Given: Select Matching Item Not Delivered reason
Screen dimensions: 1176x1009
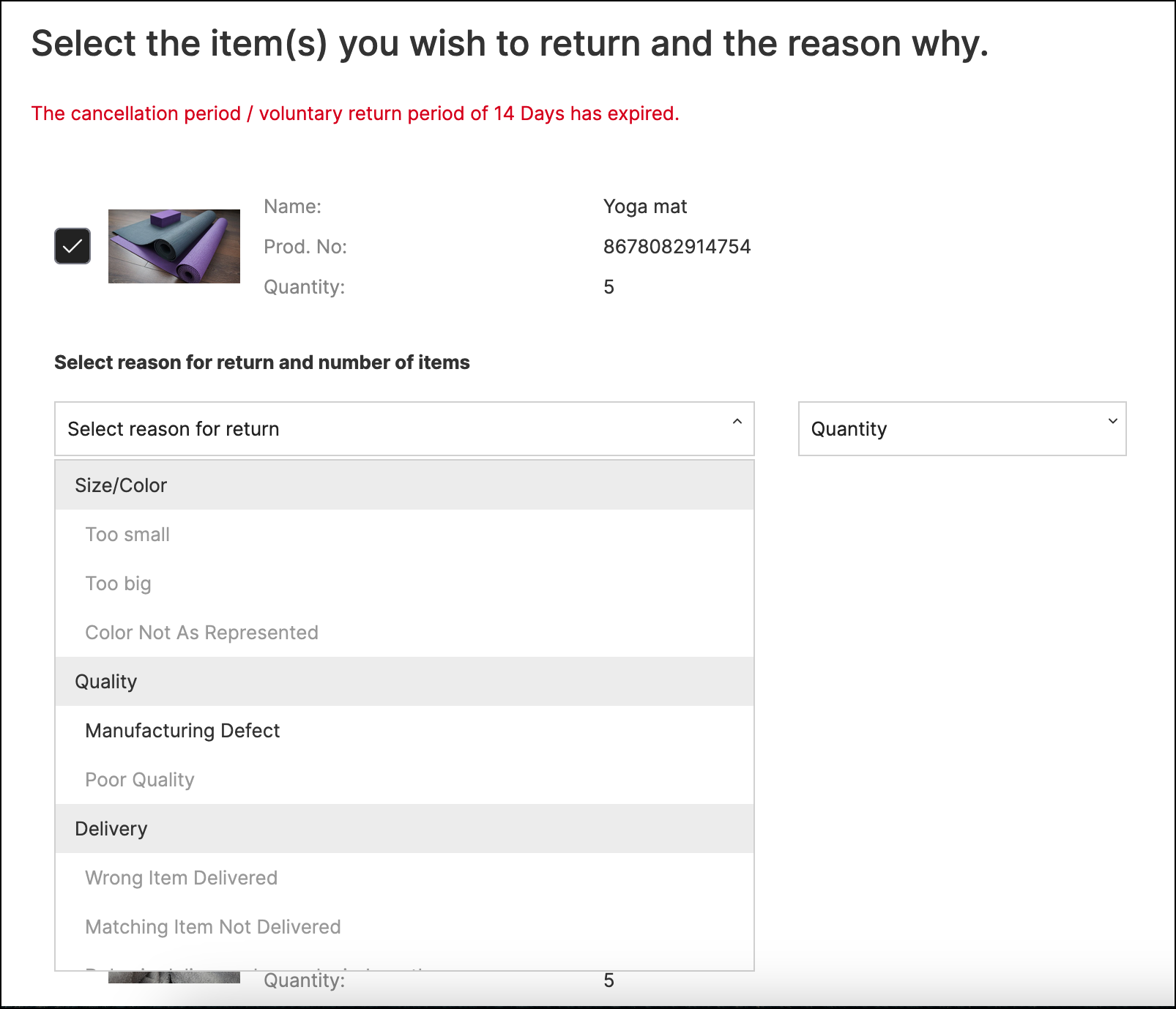Looking at the screenshot, I should [212, 927].
